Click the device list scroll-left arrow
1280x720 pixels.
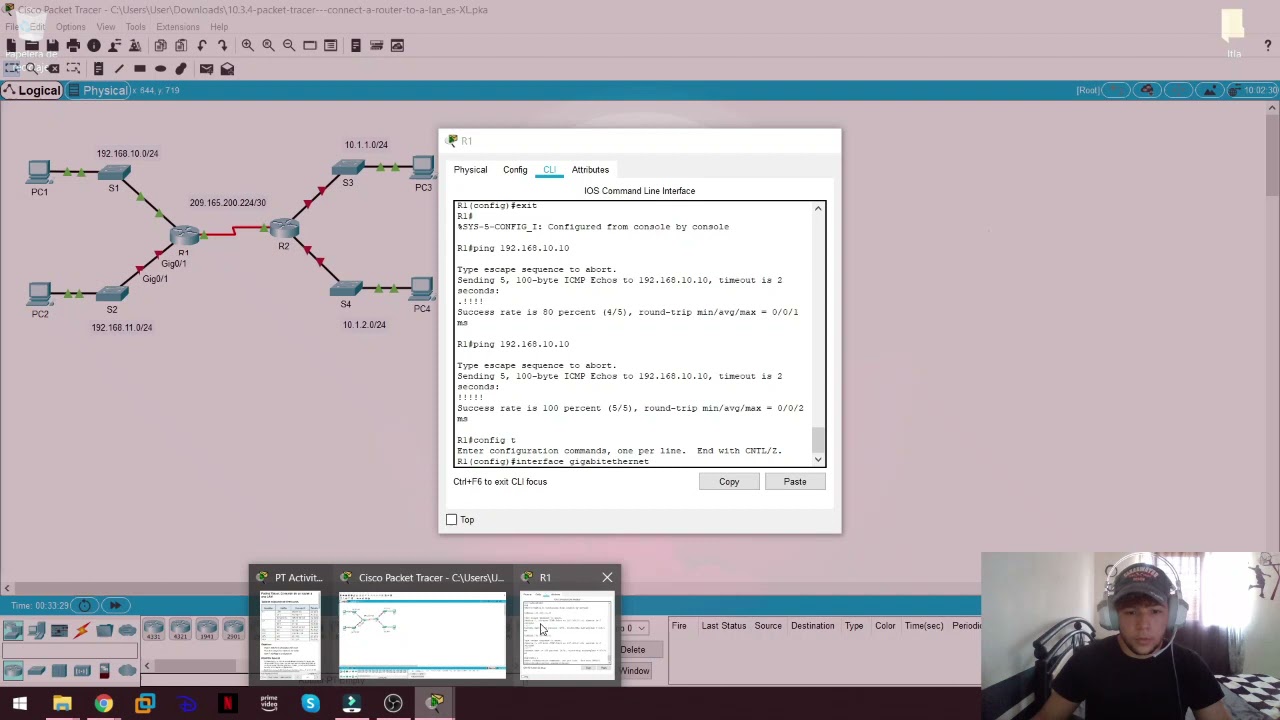pyautogui.click(x=146, y=666)
